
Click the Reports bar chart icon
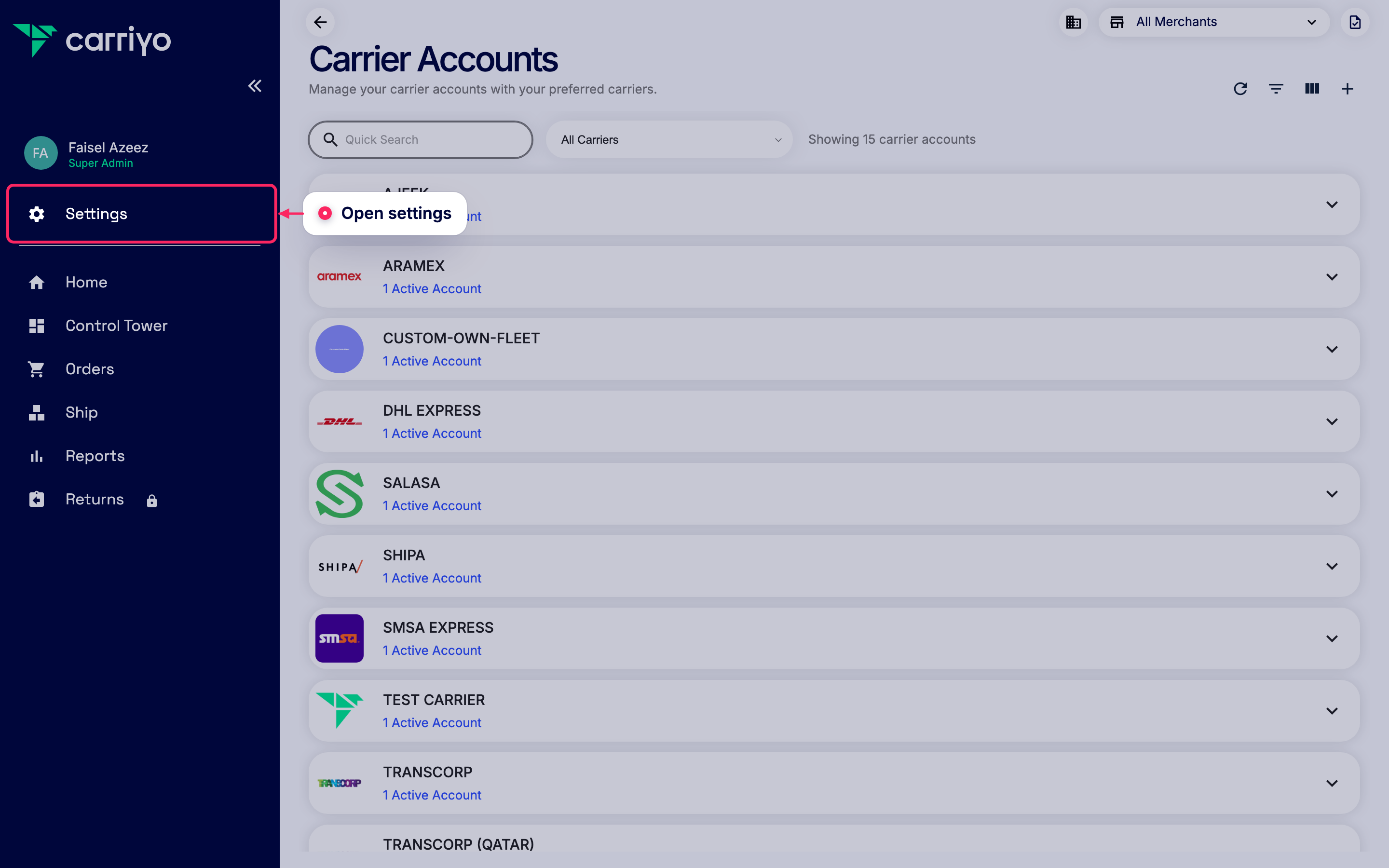[x=37, y=456]
